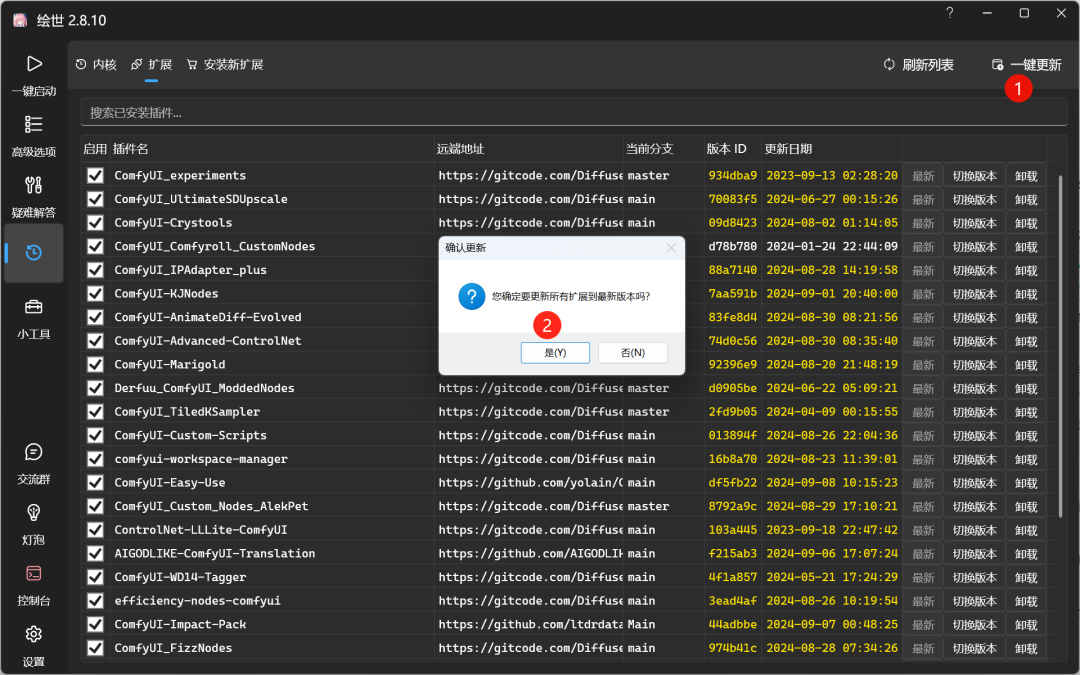This screenshot has width=1080, height=675.
Task: Open the 交流群 chat icon
Action: (33, 461)
